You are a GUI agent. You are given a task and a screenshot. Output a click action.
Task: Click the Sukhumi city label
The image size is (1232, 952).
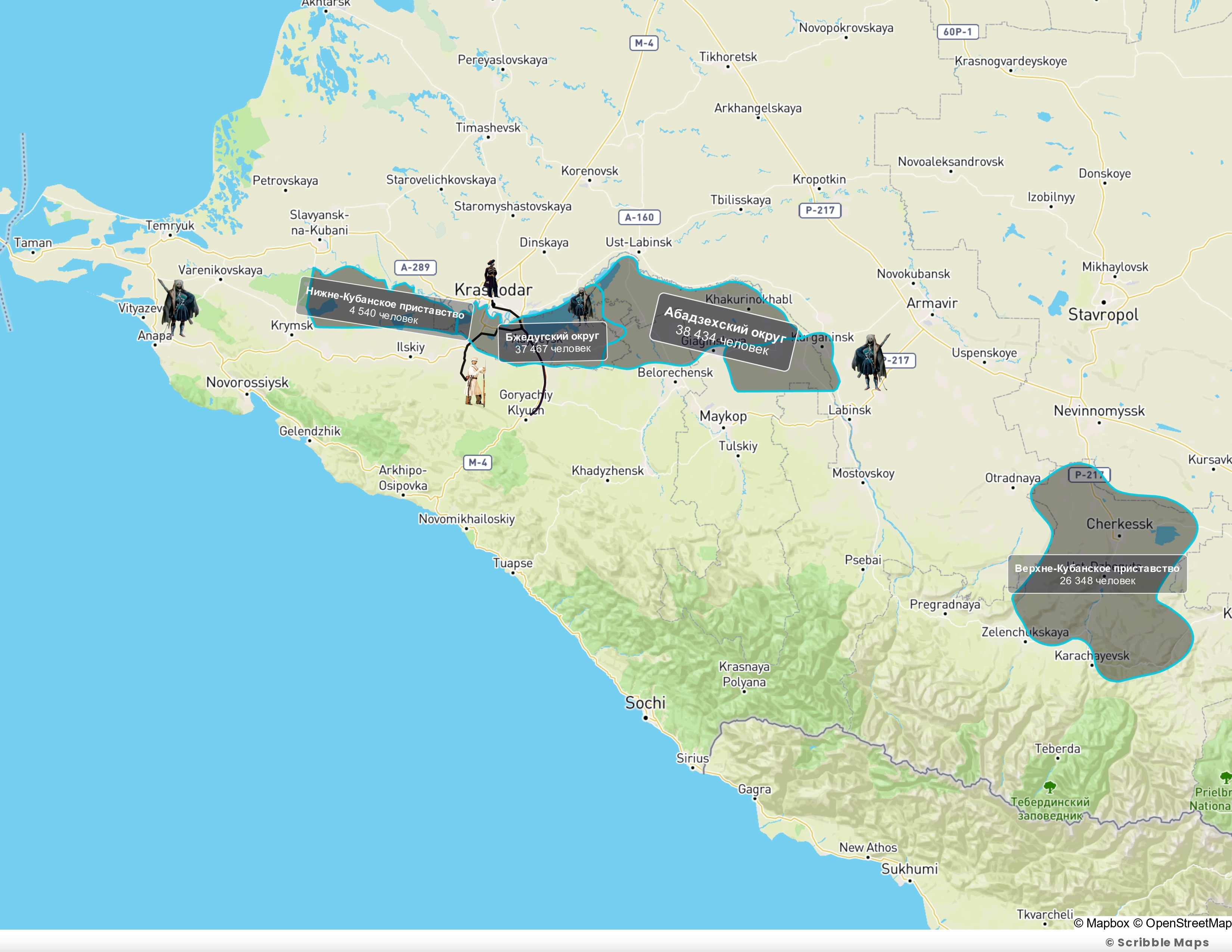[909, 869]
